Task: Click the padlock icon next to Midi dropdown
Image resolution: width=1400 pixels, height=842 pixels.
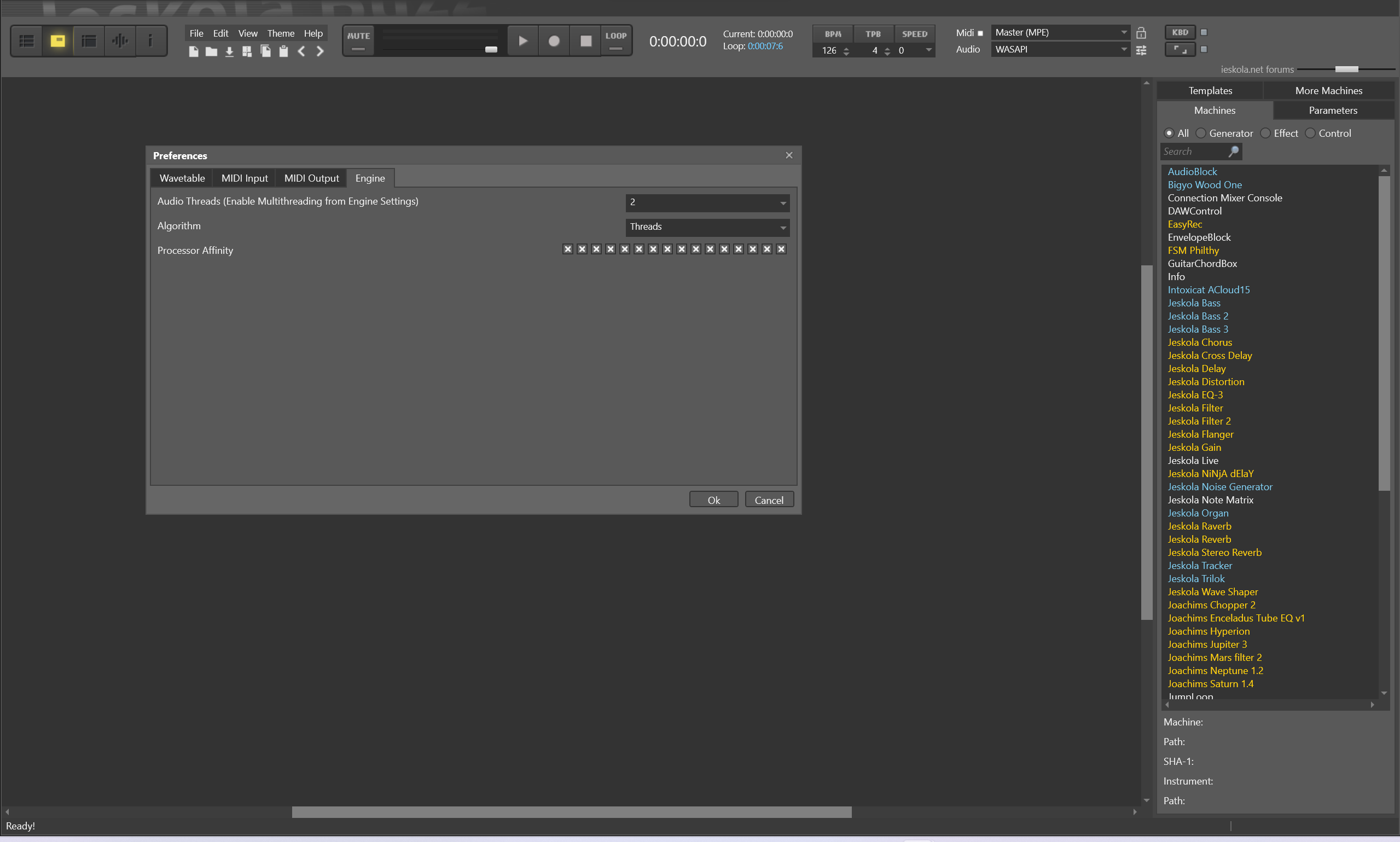Action: pos(1141,33)
